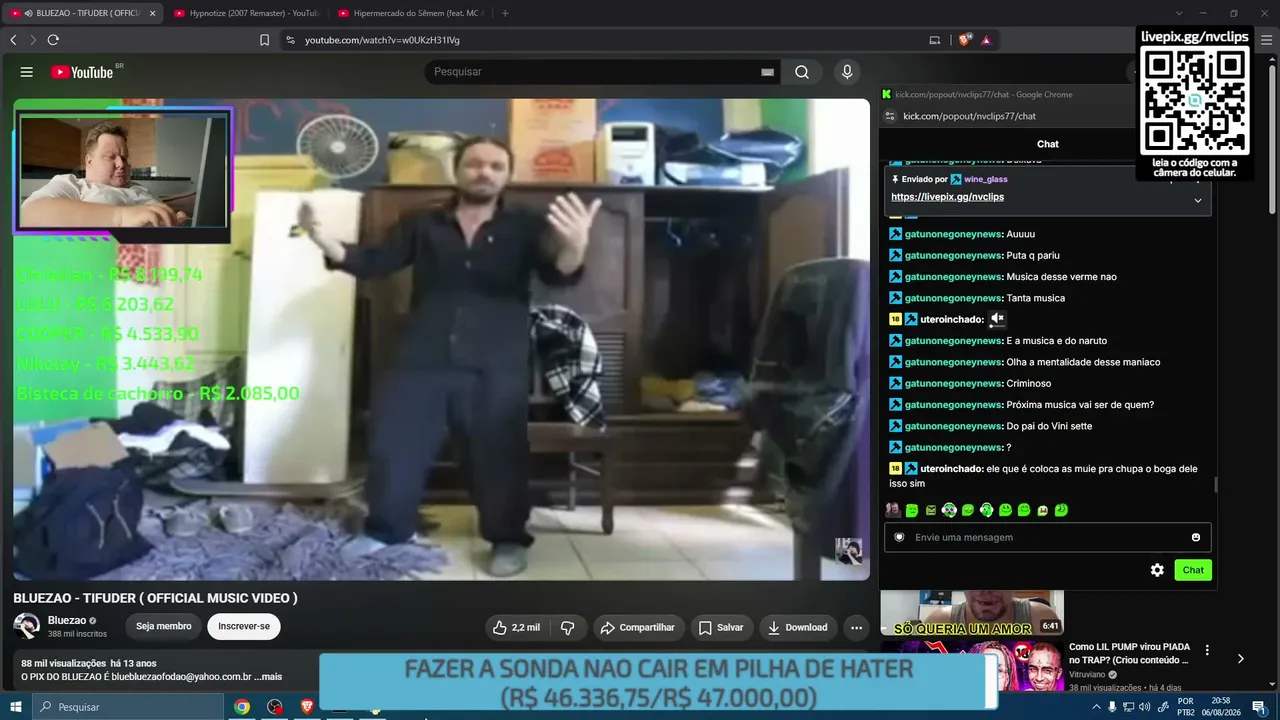
Task: Send message with the green Chat button
Action: (x=1193, y=570)
